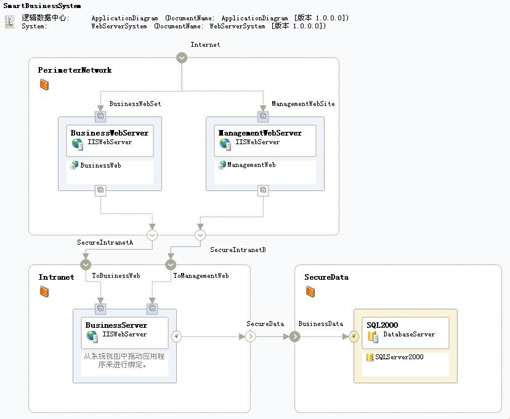Click the SecureIntranetA outbound zone endpoint
510x419 pixels.
(152, 235)
